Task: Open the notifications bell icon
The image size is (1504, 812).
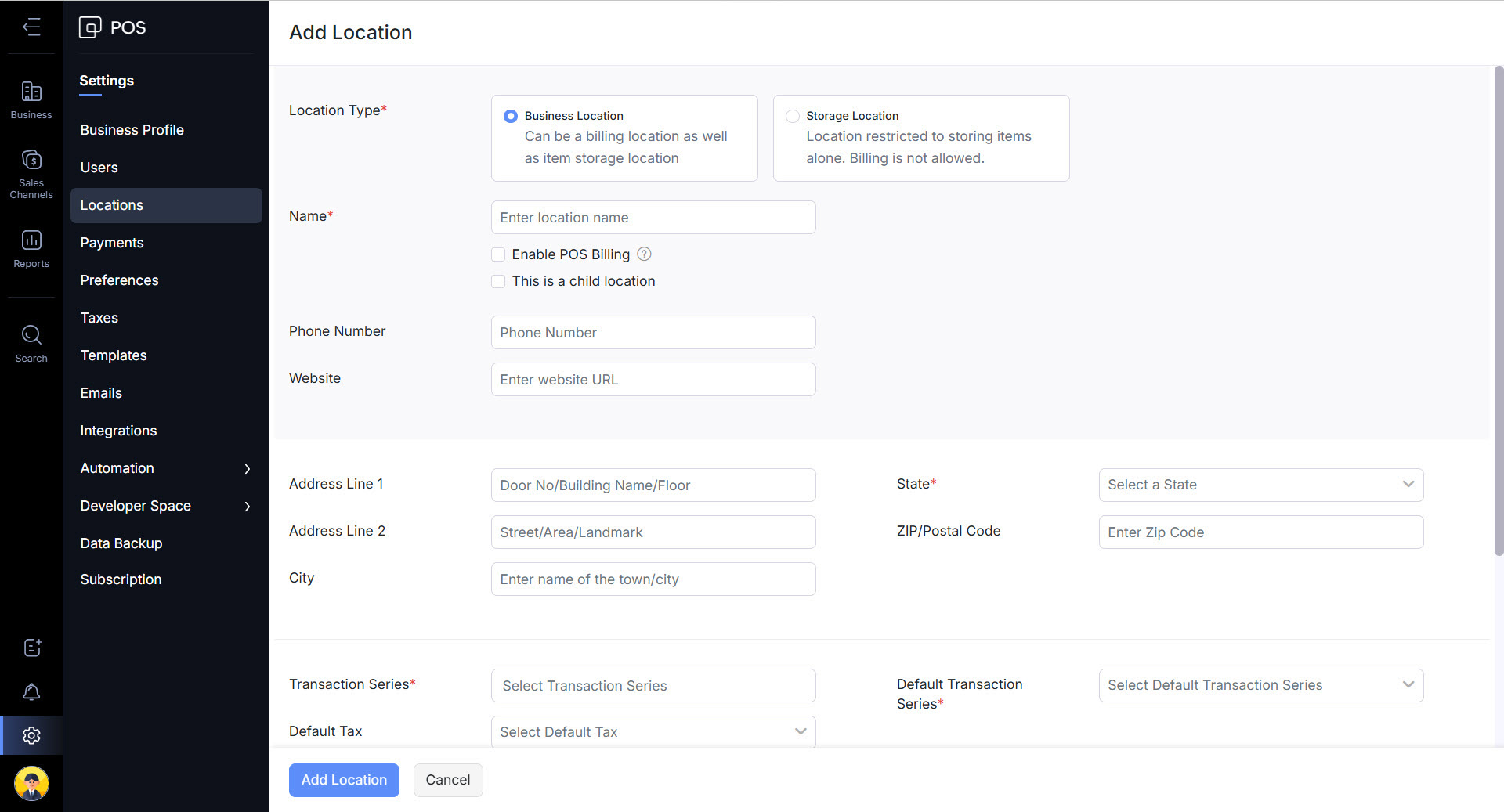Action: (31, 692)
